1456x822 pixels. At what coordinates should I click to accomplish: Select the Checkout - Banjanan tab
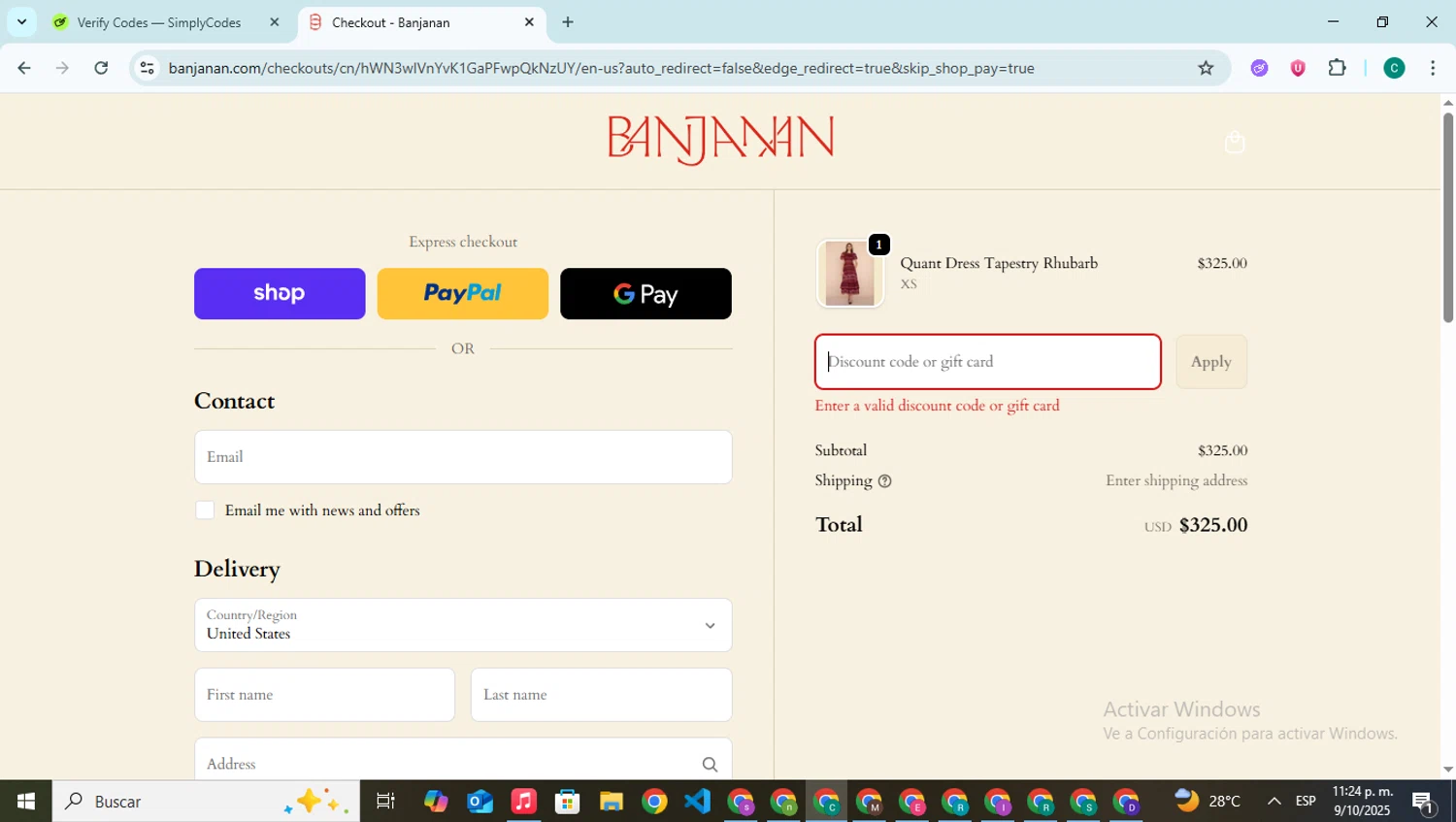[x=390, y=22]
